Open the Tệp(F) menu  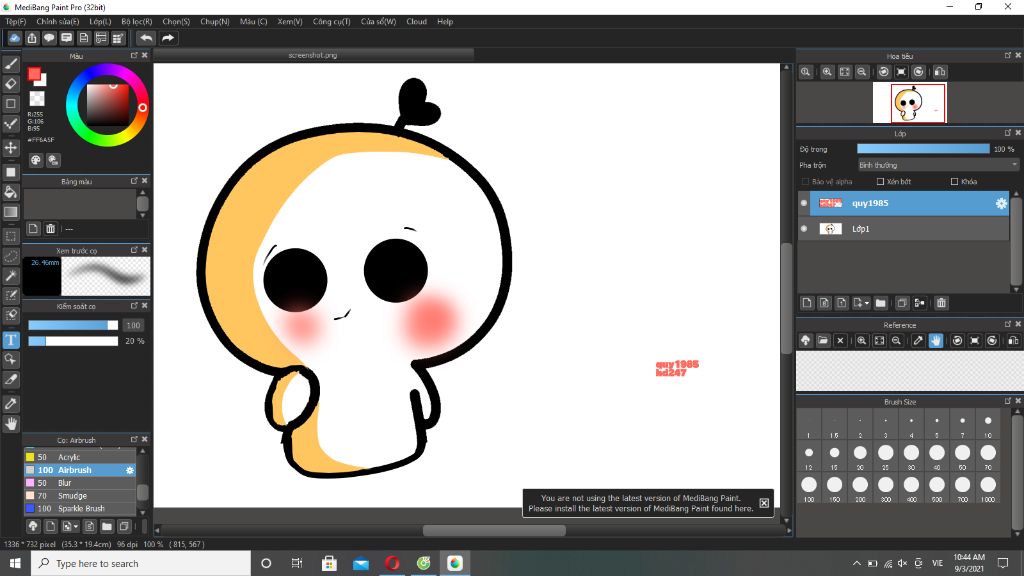coord(16,22)
